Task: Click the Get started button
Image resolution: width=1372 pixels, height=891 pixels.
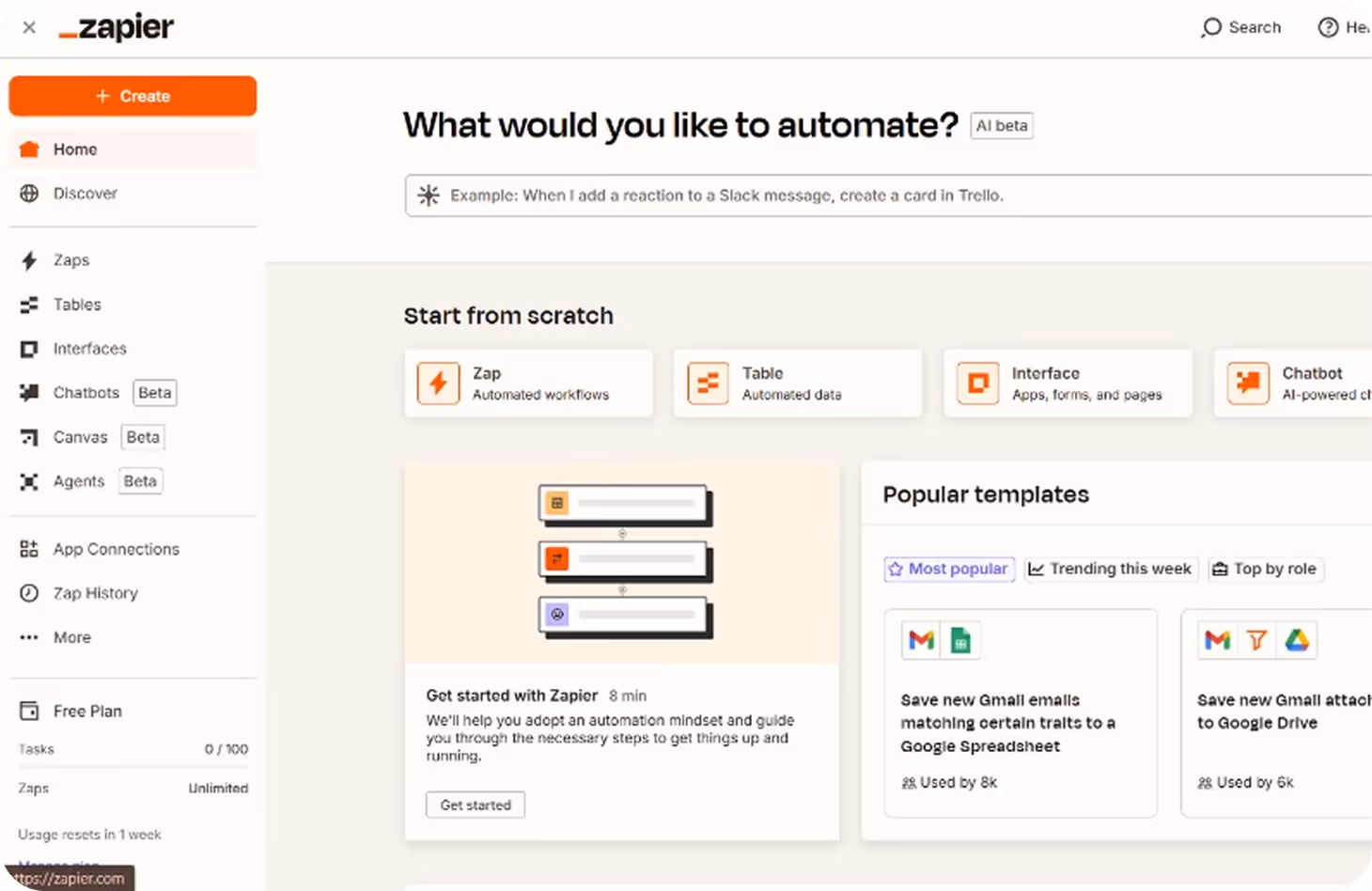Action: [x=476, y=805]
